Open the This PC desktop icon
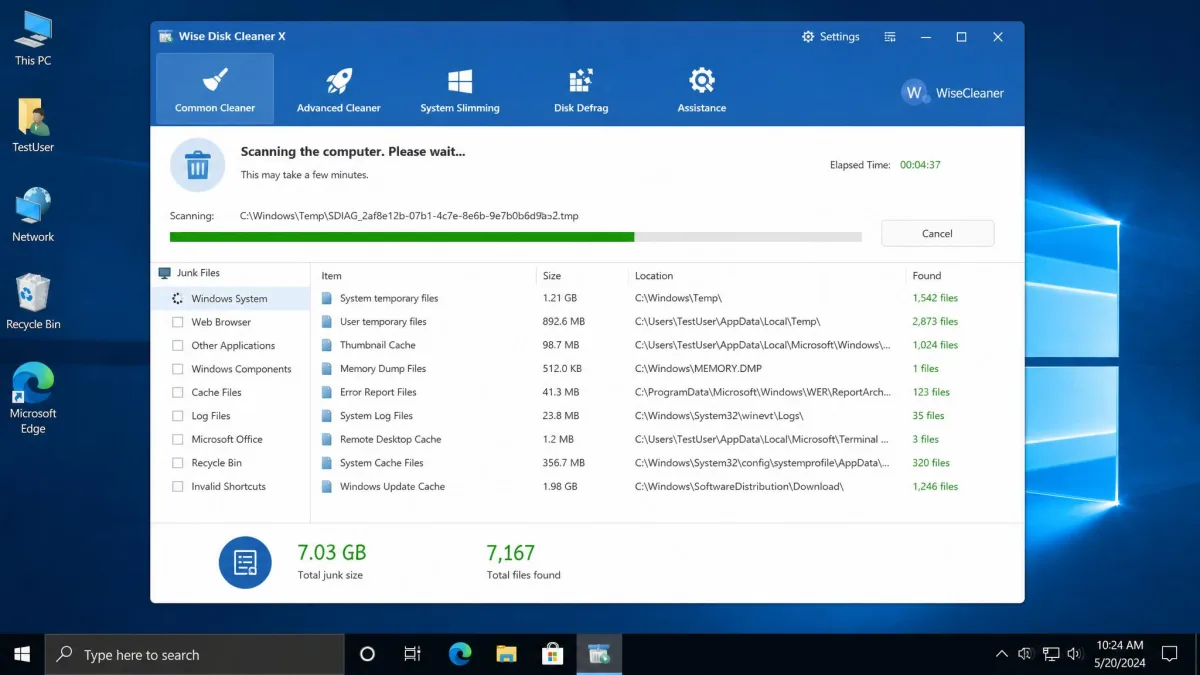The image size is (1200, 675). [33, 38]
